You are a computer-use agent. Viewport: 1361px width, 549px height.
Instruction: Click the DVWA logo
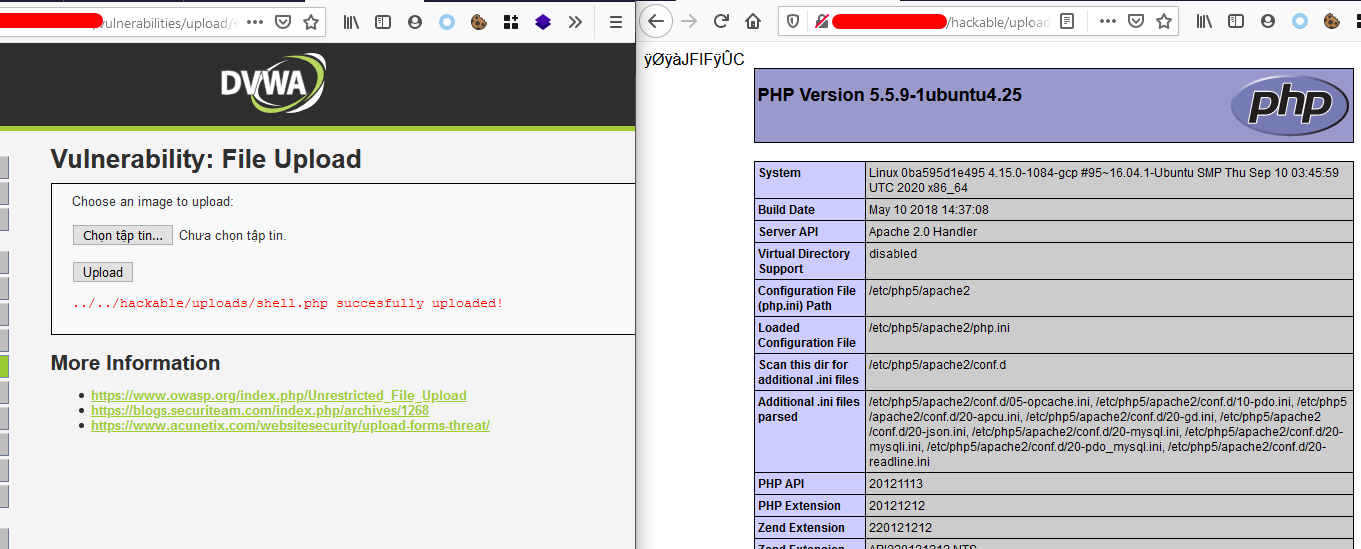point(273,84)
